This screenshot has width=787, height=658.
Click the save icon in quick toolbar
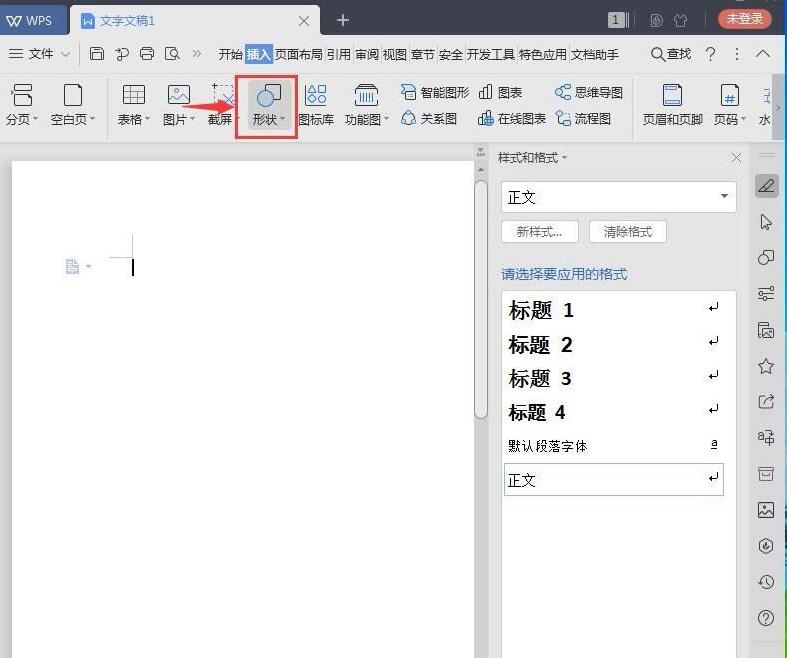tap(96, 53)
